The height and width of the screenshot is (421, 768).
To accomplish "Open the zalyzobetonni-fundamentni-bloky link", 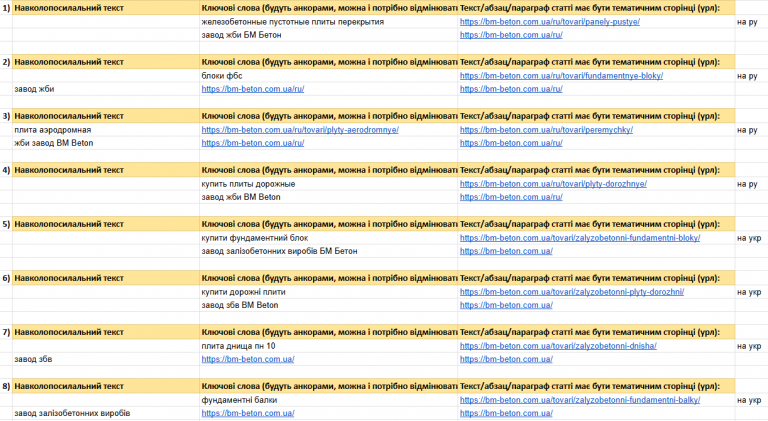I will 580,238.
